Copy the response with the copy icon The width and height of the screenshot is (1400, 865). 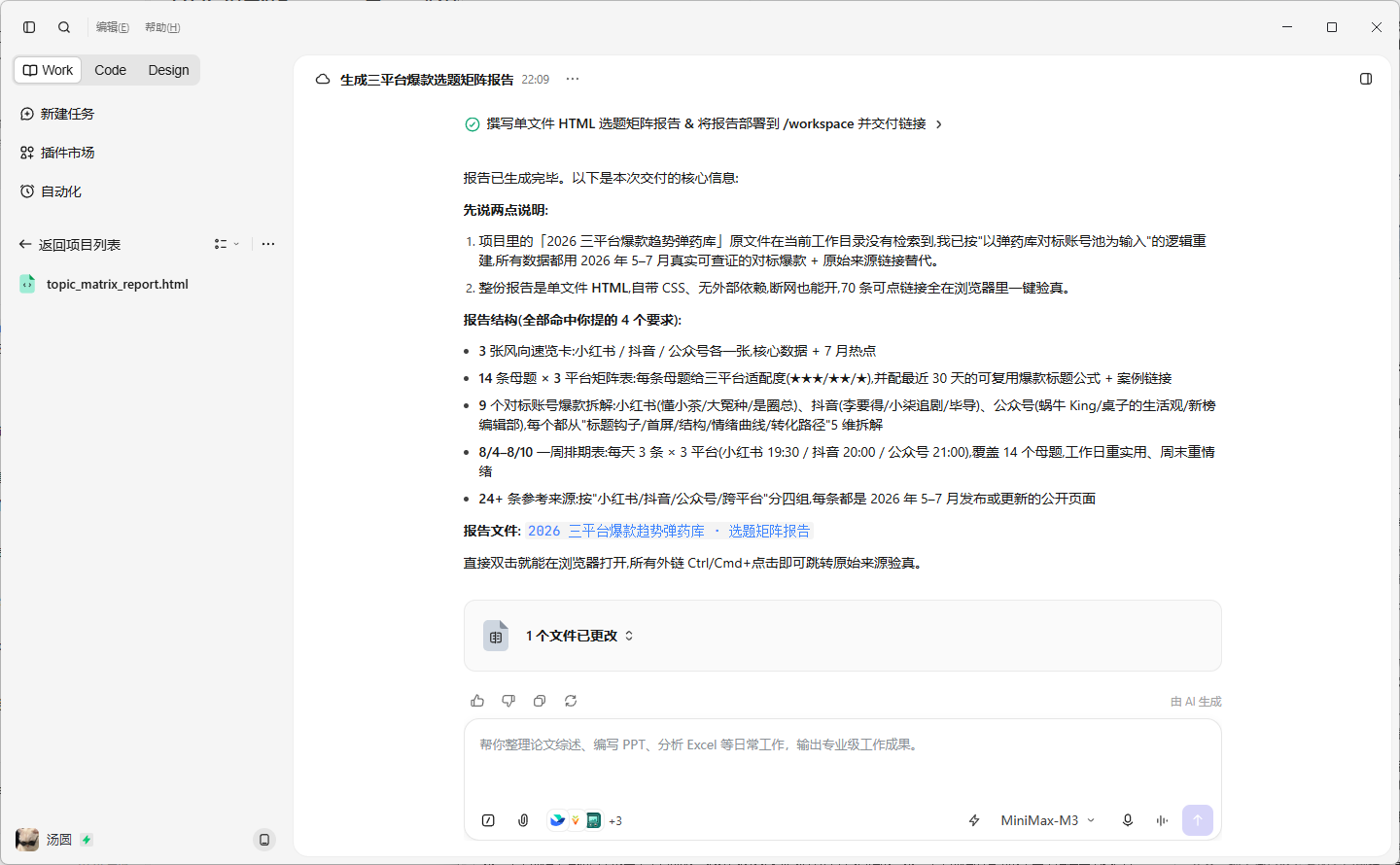coord(540,701)
